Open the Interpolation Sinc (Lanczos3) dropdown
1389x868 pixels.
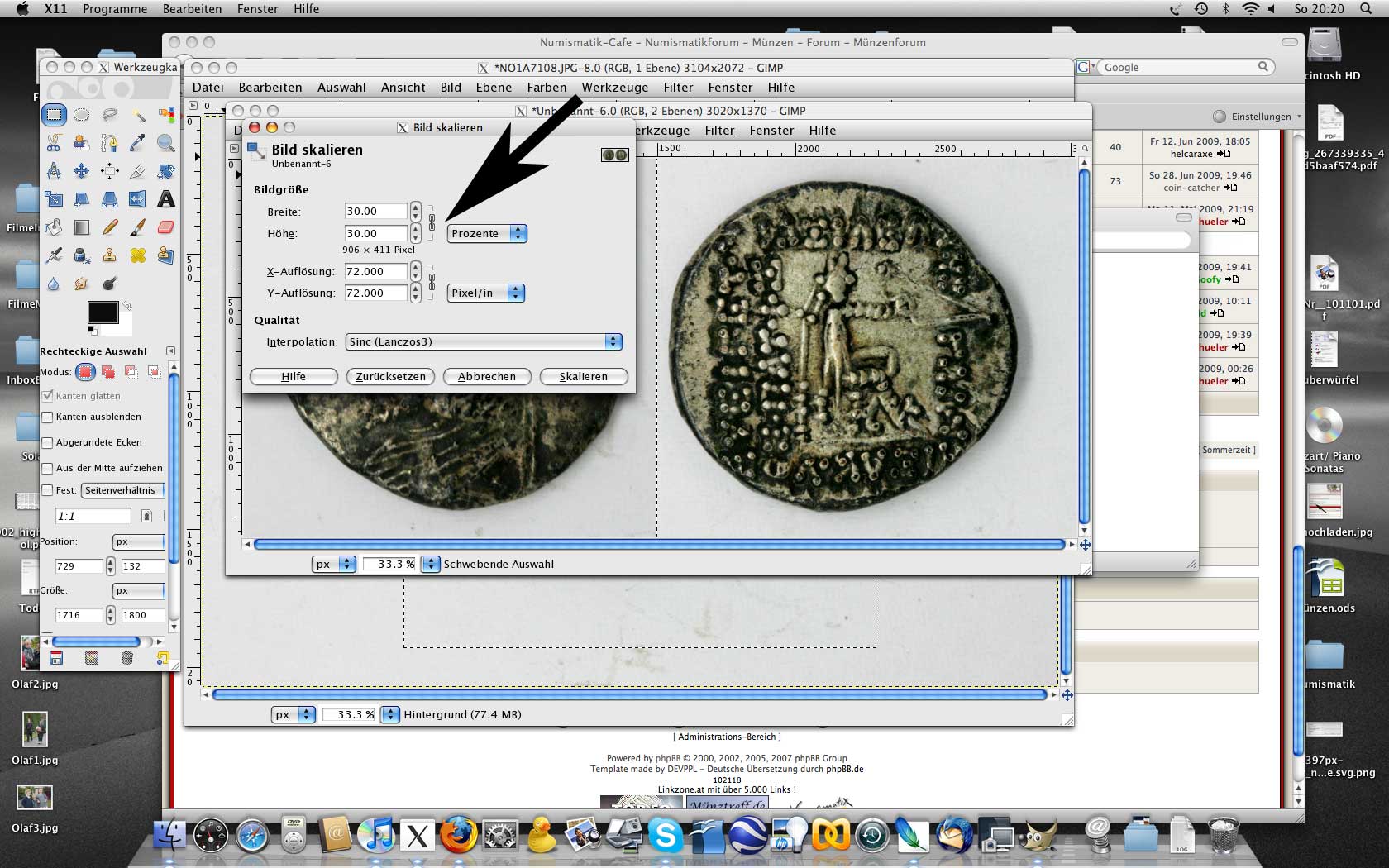tap(484, 342)
